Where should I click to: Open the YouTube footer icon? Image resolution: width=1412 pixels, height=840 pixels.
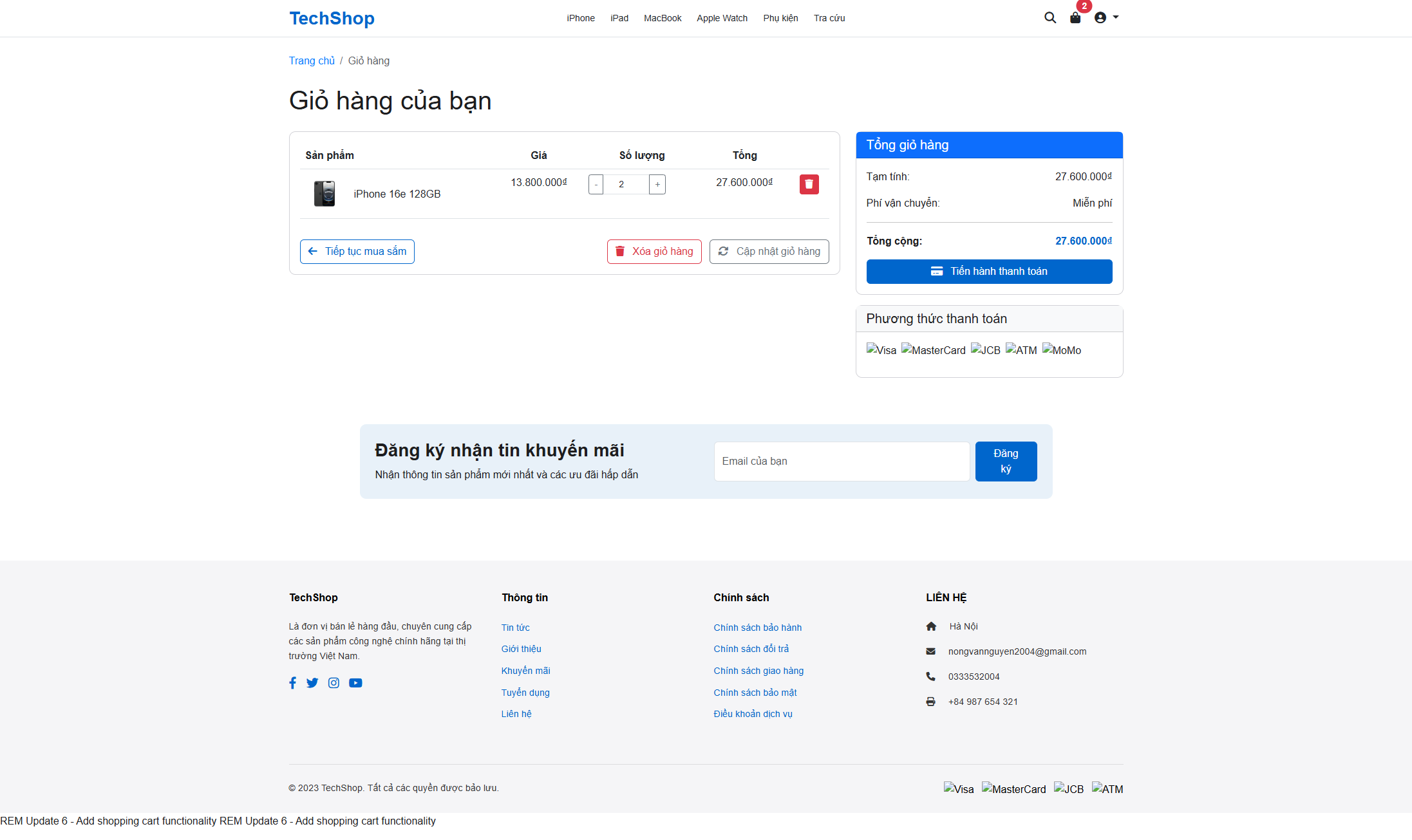(355, 683)
